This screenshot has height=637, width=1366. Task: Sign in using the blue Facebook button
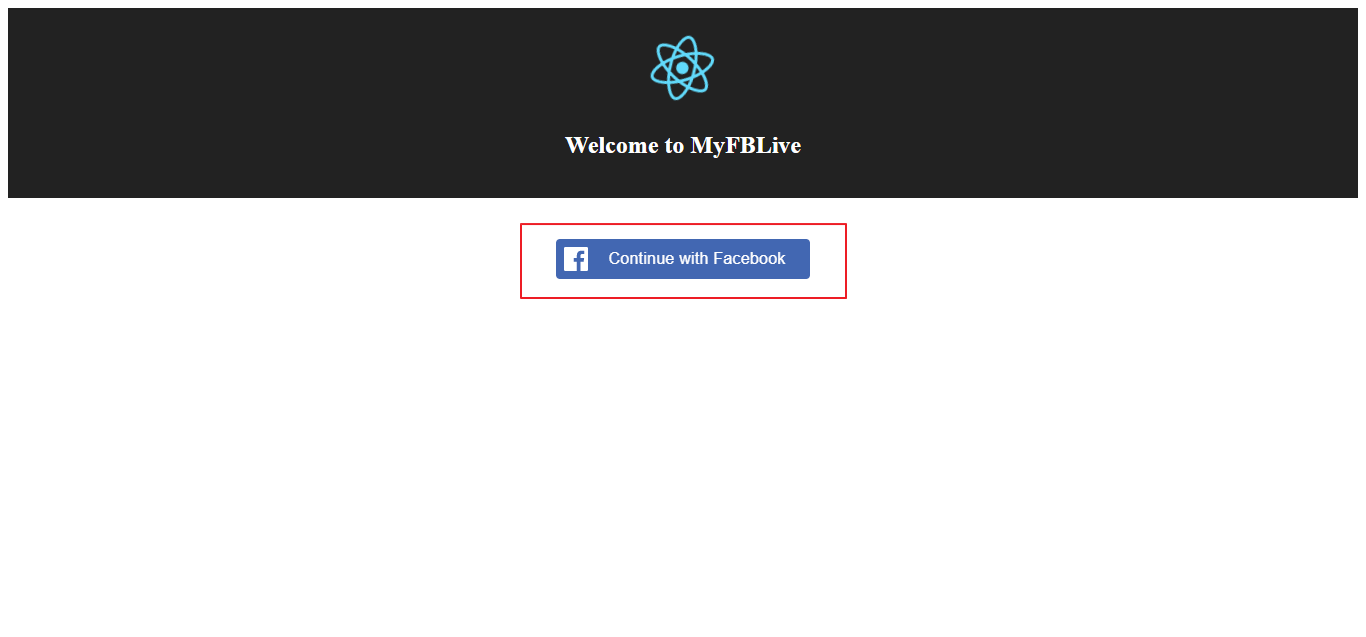coord(683,259)
